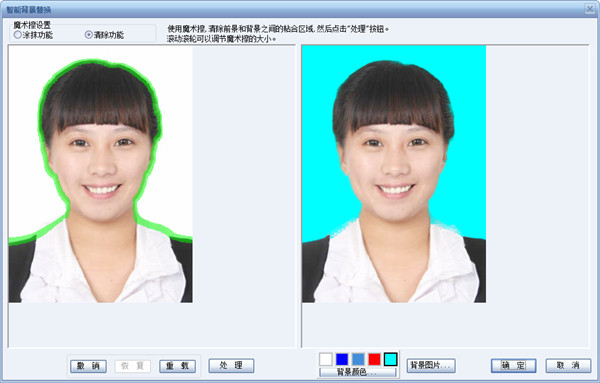600x383 pixels.
Task: Open the 背景颜色... color dialog
Action: (358, 372)
